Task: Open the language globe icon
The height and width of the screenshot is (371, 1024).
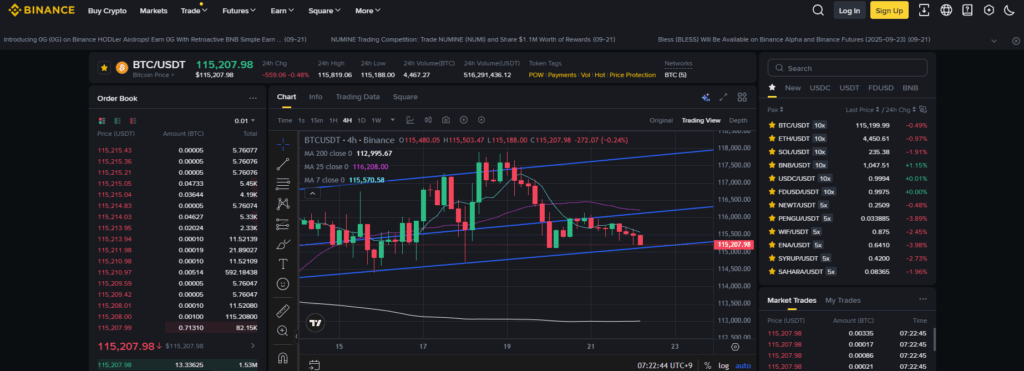Action: coord(946,10)
